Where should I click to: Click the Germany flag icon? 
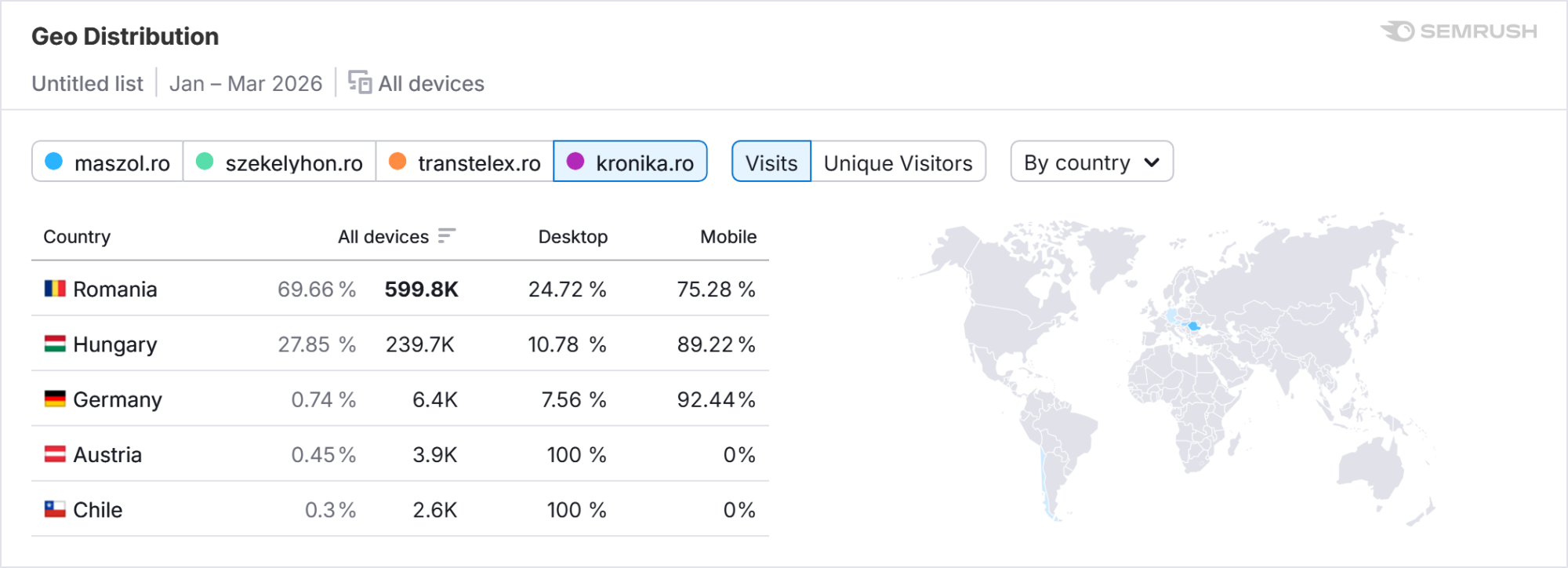point(55,399)
